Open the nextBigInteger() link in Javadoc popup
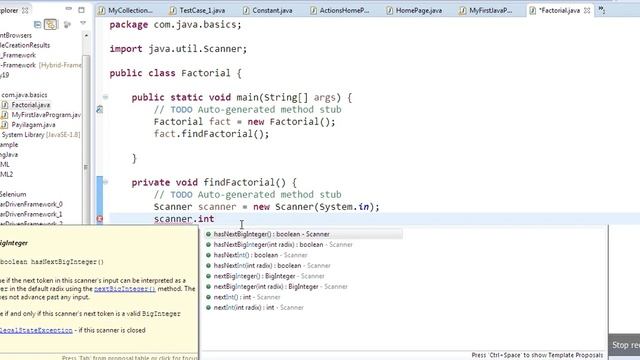Screen dimensions: 640x360 124,289
